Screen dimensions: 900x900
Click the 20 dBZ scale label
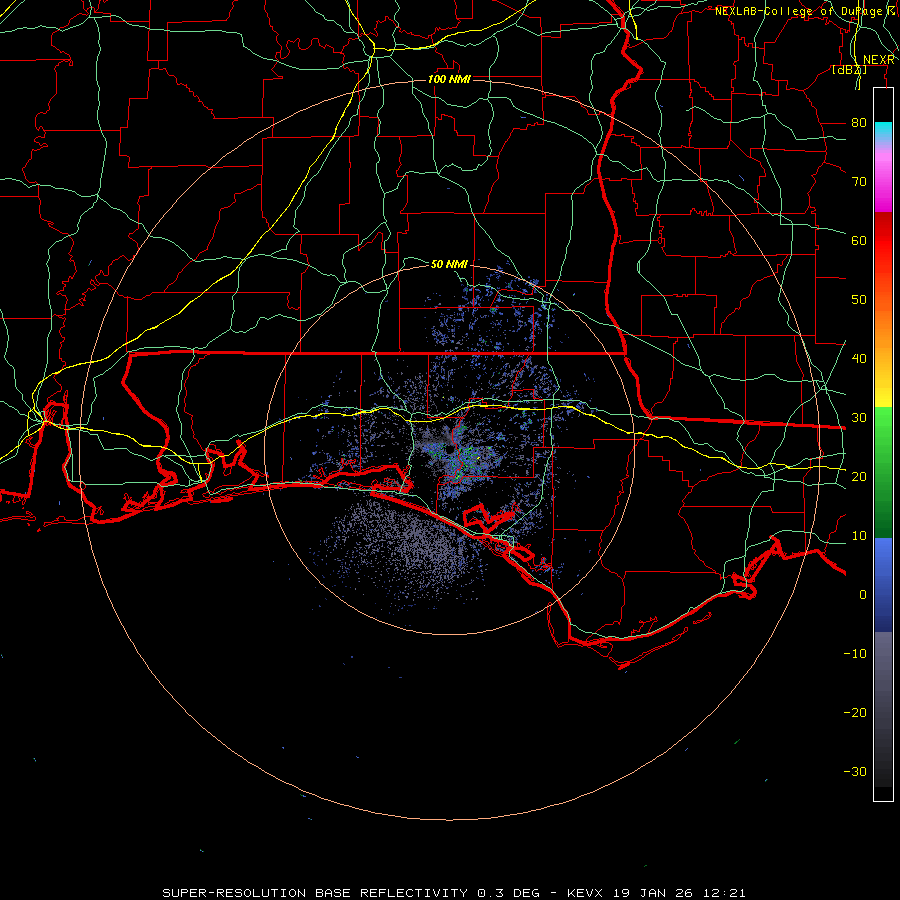click(859, 476)
